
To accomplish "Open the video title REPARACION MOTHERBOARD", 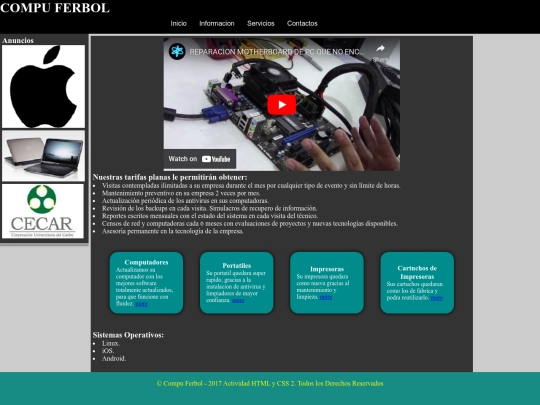I will pos(277,52).
